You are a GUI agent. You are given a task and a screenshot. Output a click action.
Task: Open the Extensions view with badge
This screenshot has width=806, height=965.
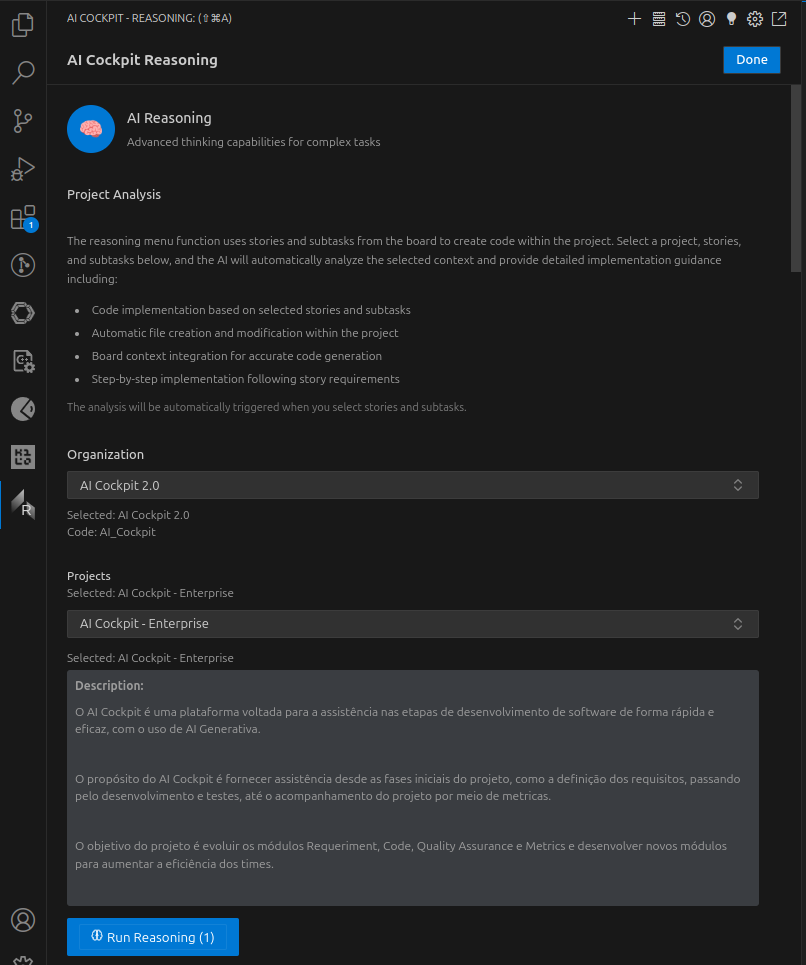23,217
